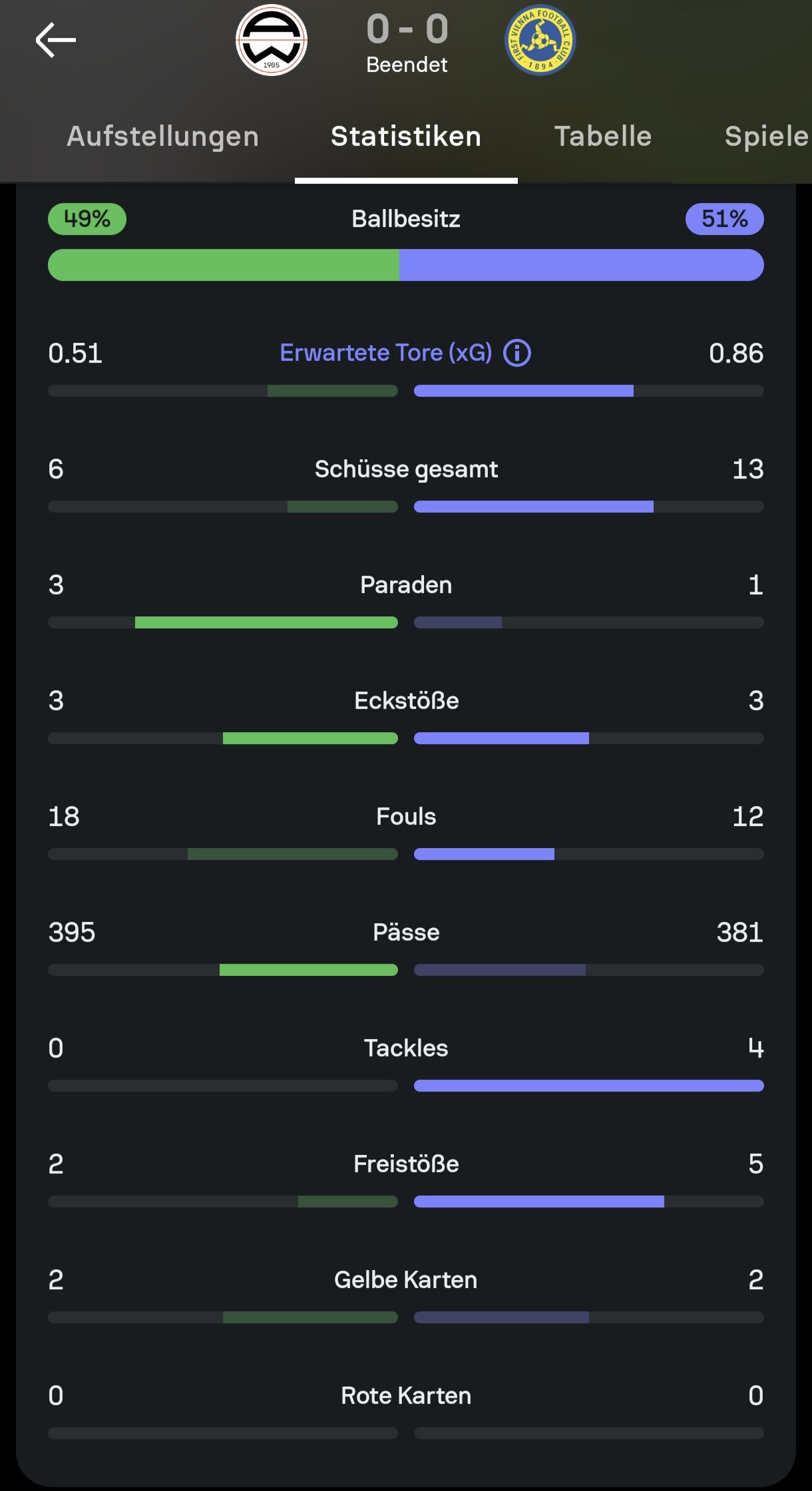Tap the back arrow icon

pyautogui.click(x=56, y=40)
